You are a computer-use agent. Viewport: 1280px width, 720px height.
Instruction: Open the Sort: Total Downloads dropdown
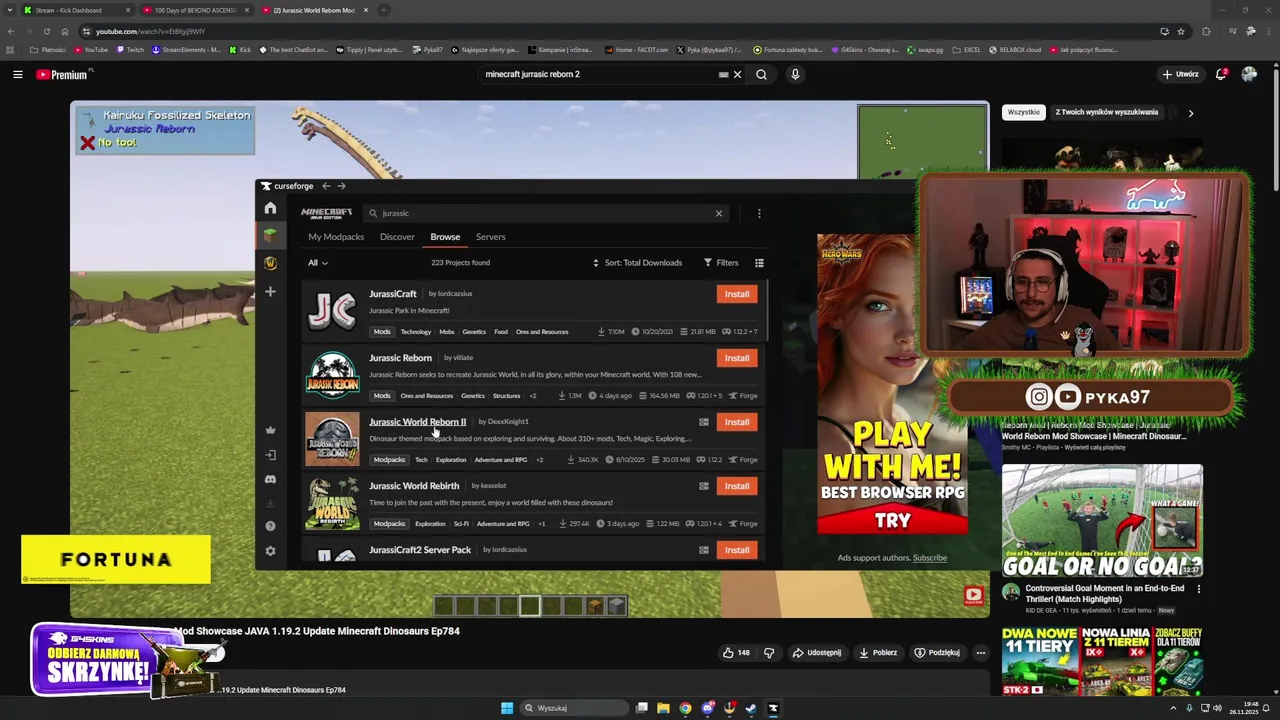pos(637,263)
